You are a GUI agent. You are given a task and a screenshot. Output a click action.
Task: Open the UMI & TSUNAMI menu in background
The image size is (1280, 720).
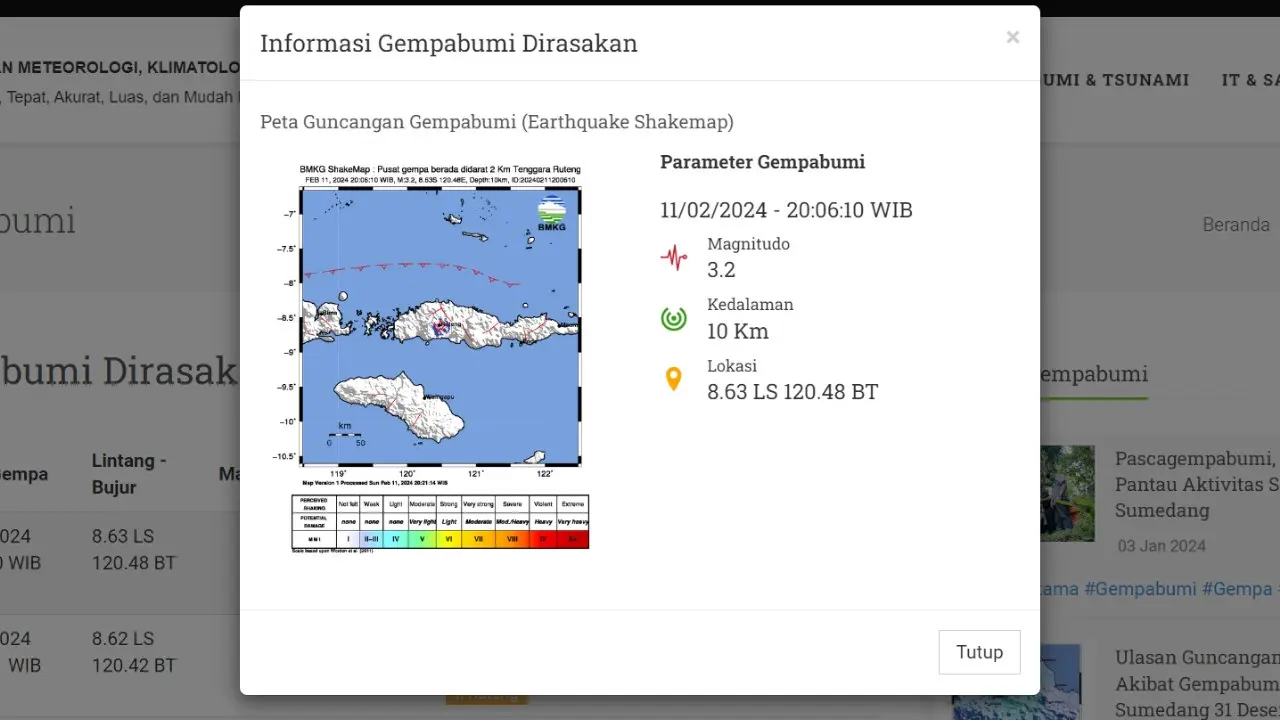[x=1115, y=80]
